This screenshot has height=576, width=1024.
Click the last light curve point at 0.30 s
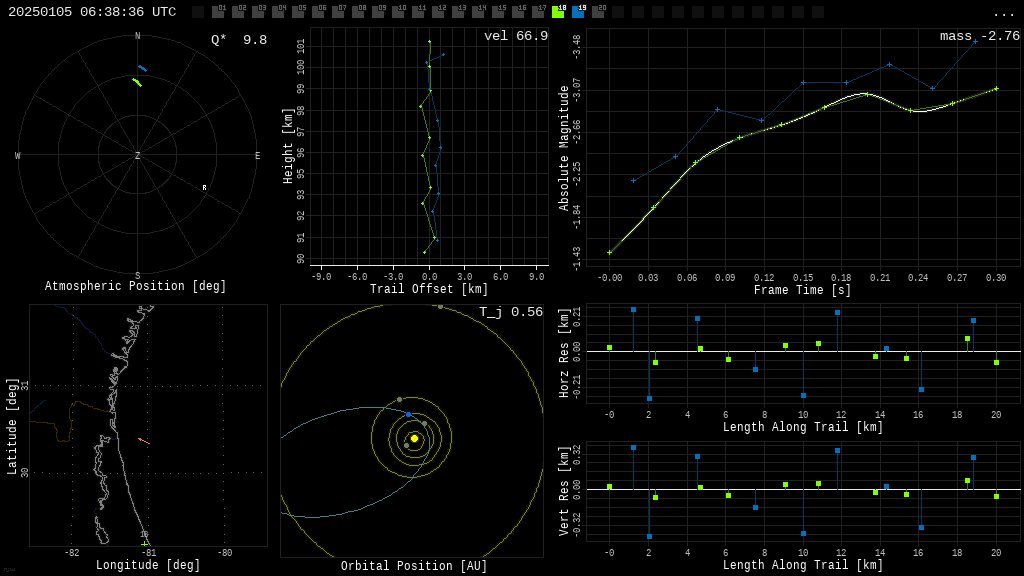coord(996,89)
